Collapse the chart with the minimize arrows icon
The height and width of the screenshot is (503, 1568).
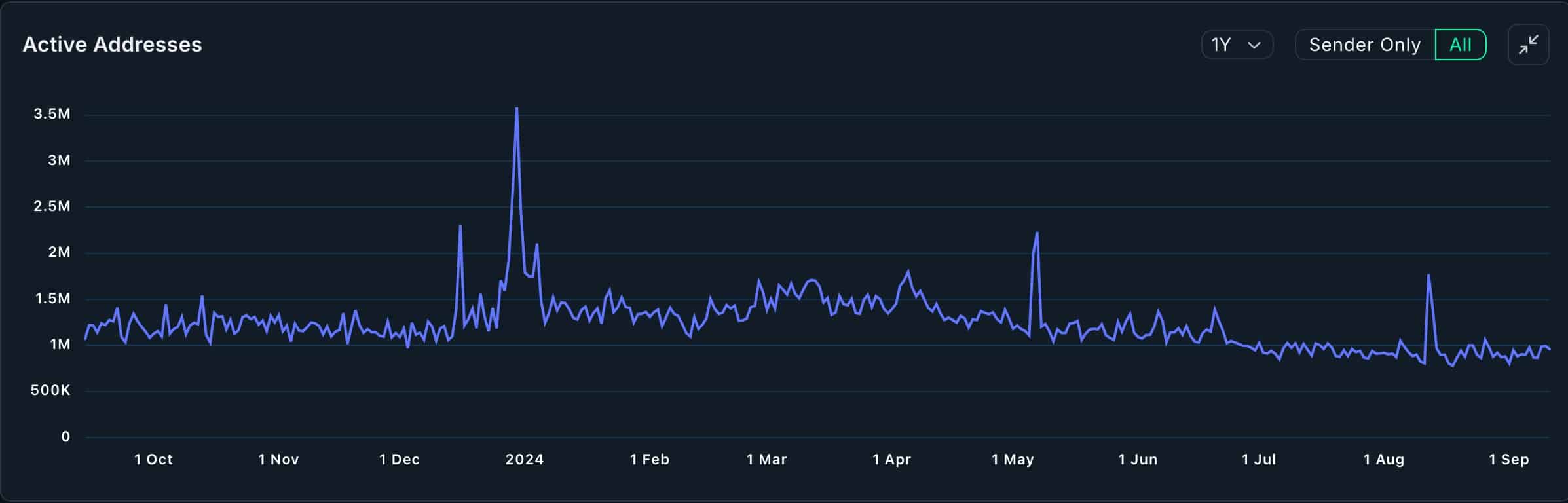click(1528, 45)
